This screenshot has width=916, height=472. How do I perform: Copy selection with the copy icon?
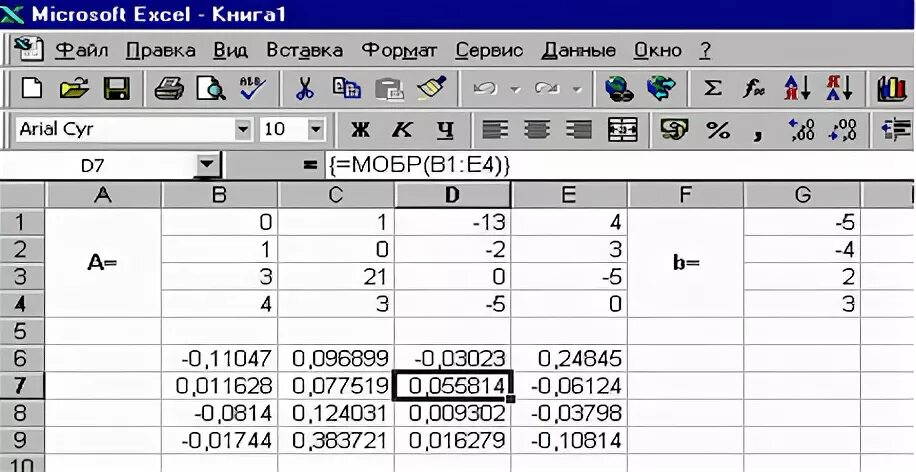[x=347, y=89]
